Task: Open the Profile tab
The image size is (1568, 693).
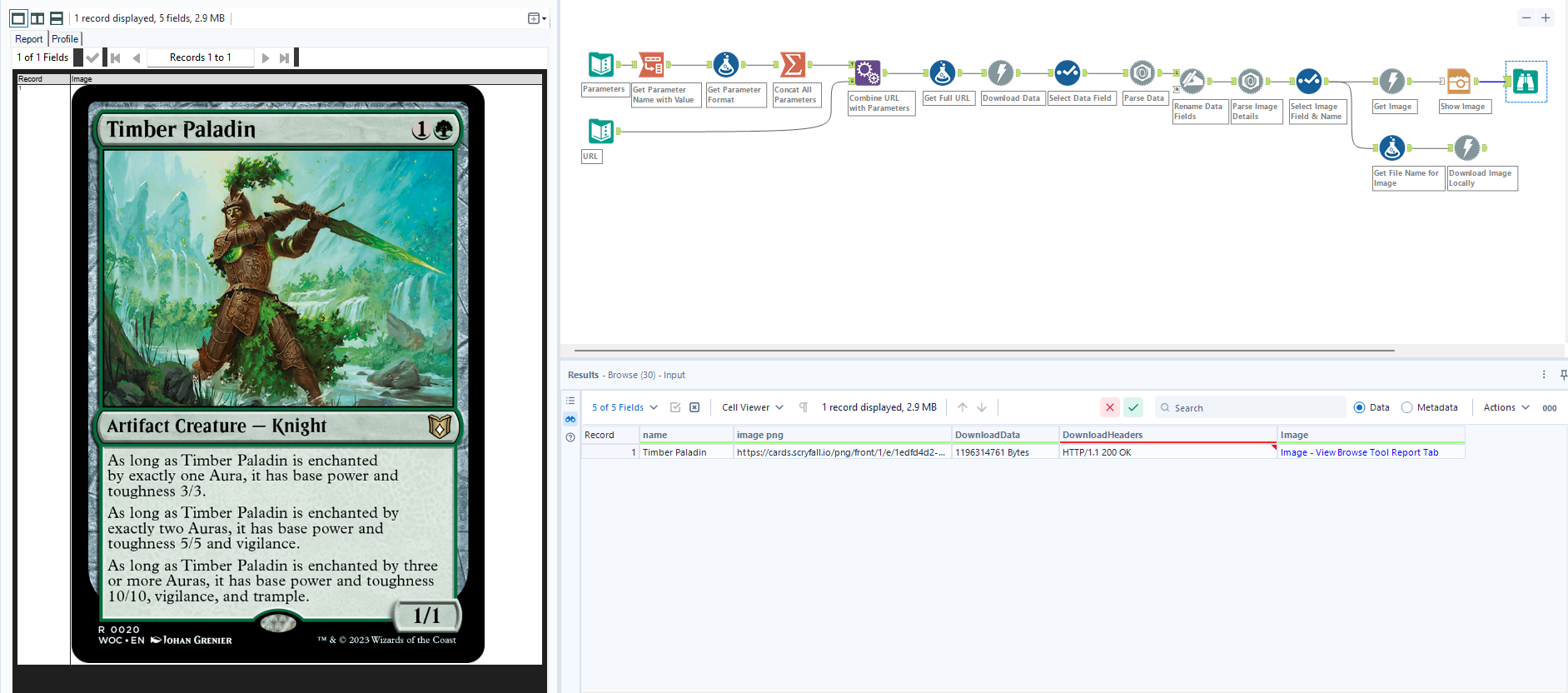Action: coord(65,39)
